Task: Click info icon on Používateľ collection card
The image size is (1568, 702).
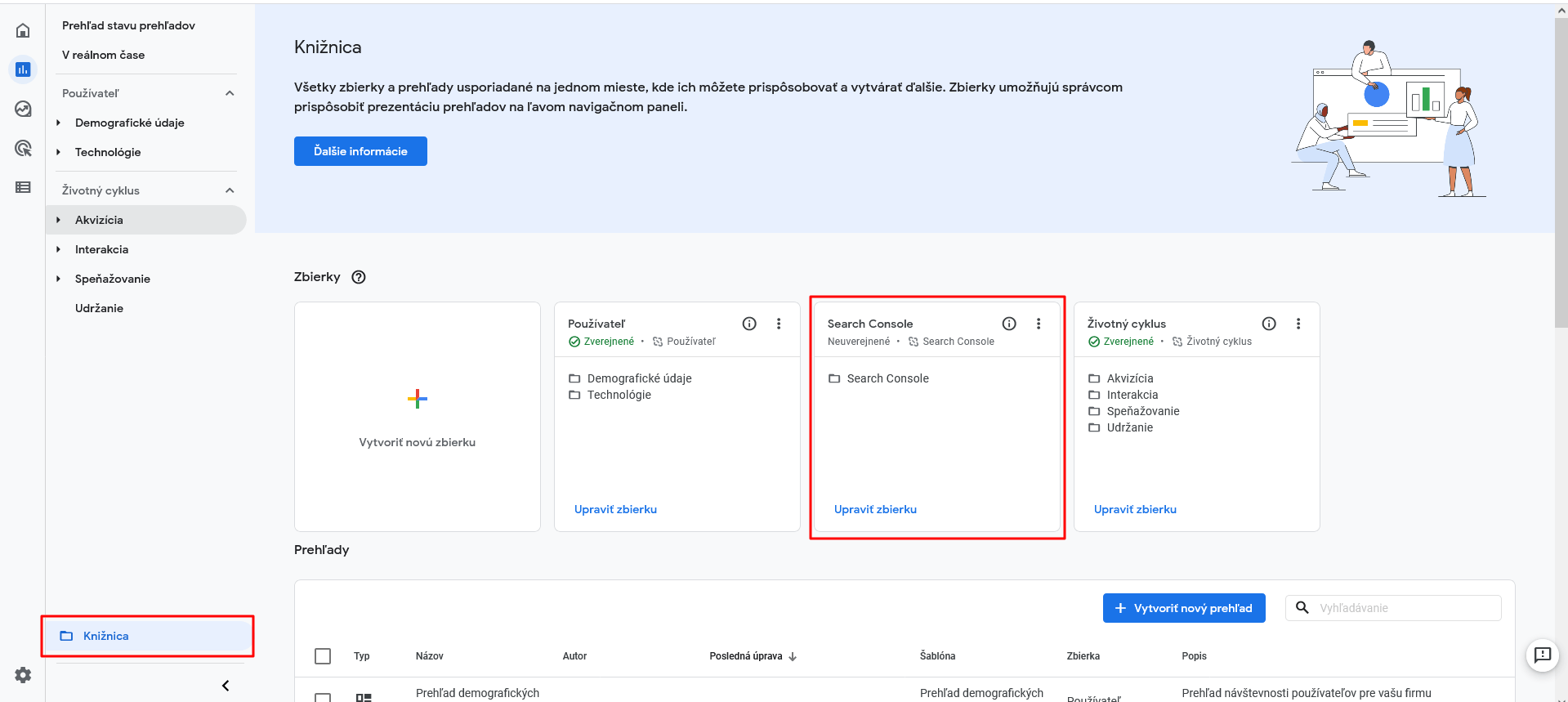Action: point(749,324)
